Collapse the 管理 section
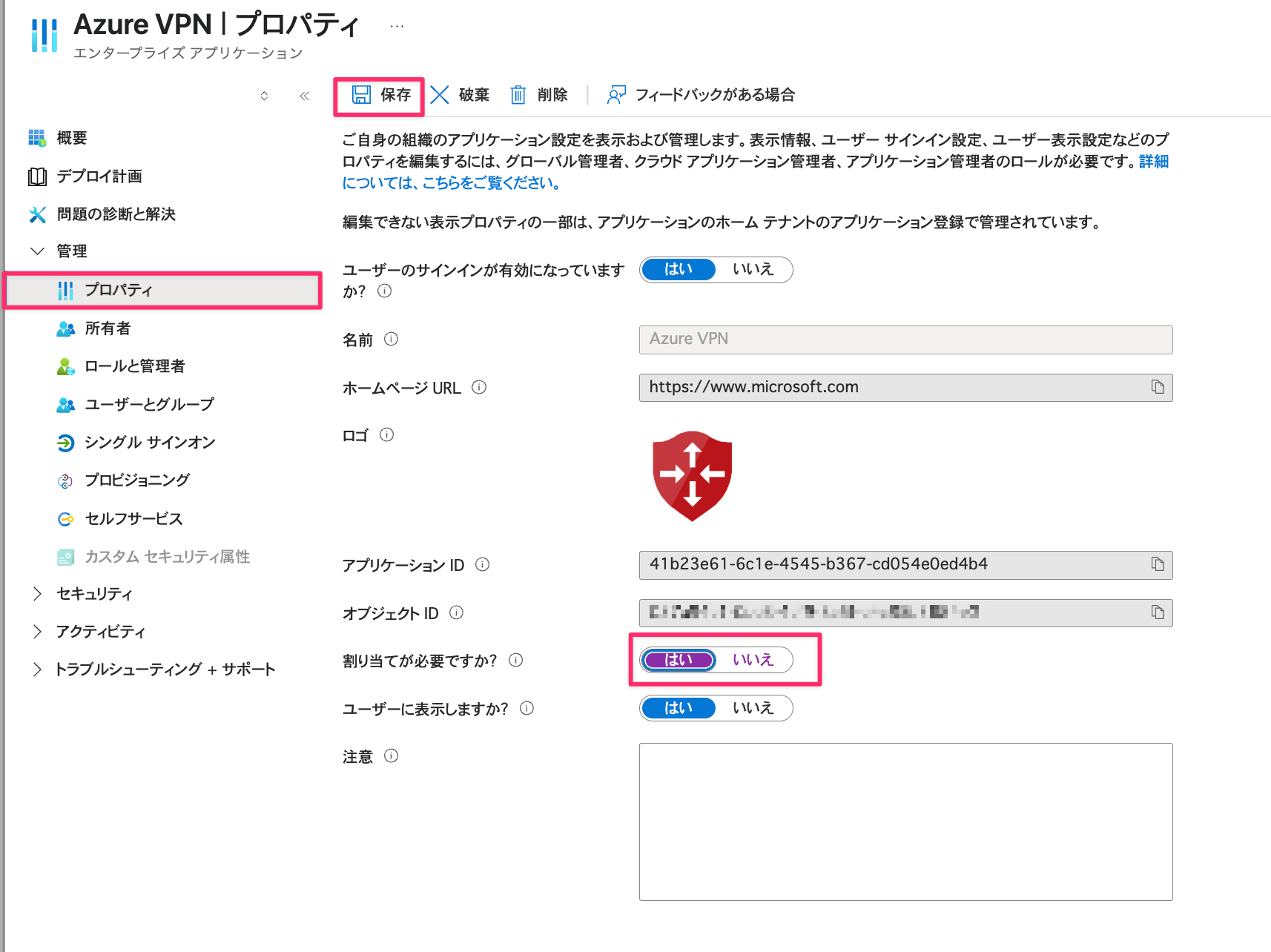1271x952 pixels. pos(37,251)
